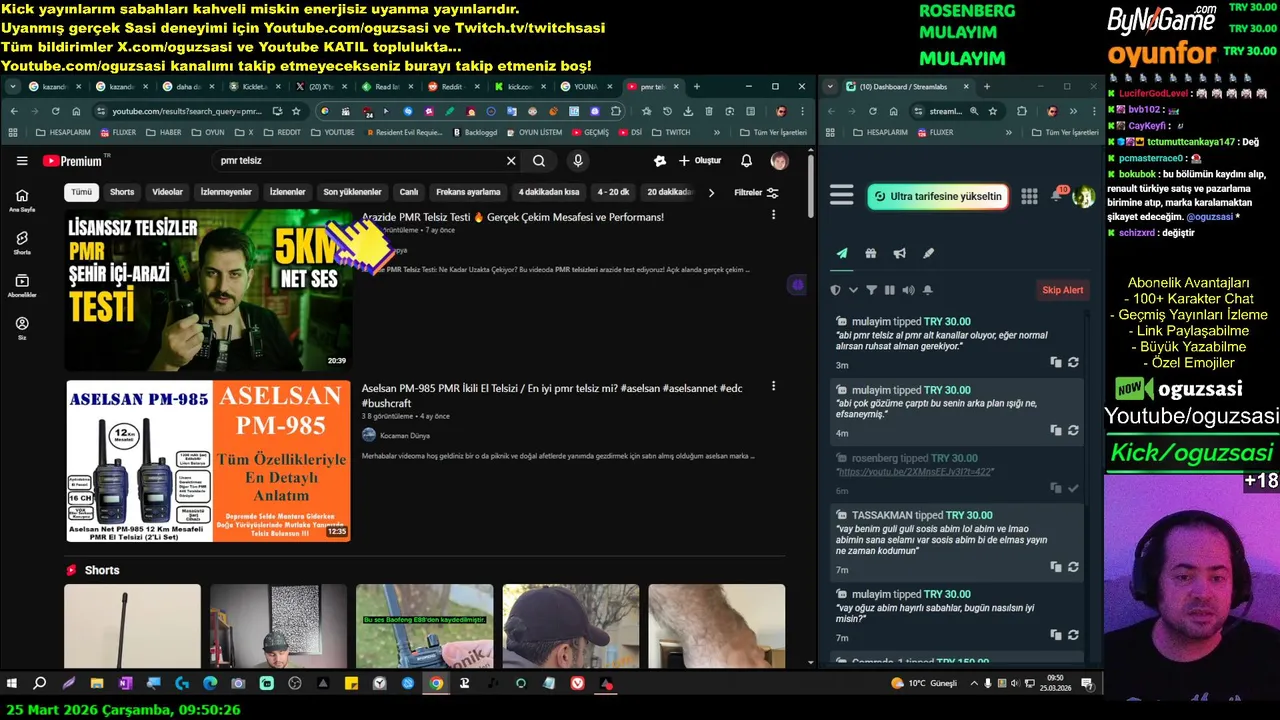This screenshot has width=1280, height=720.
Task: Reload the YouTube browser page
Action: point(55,111)
